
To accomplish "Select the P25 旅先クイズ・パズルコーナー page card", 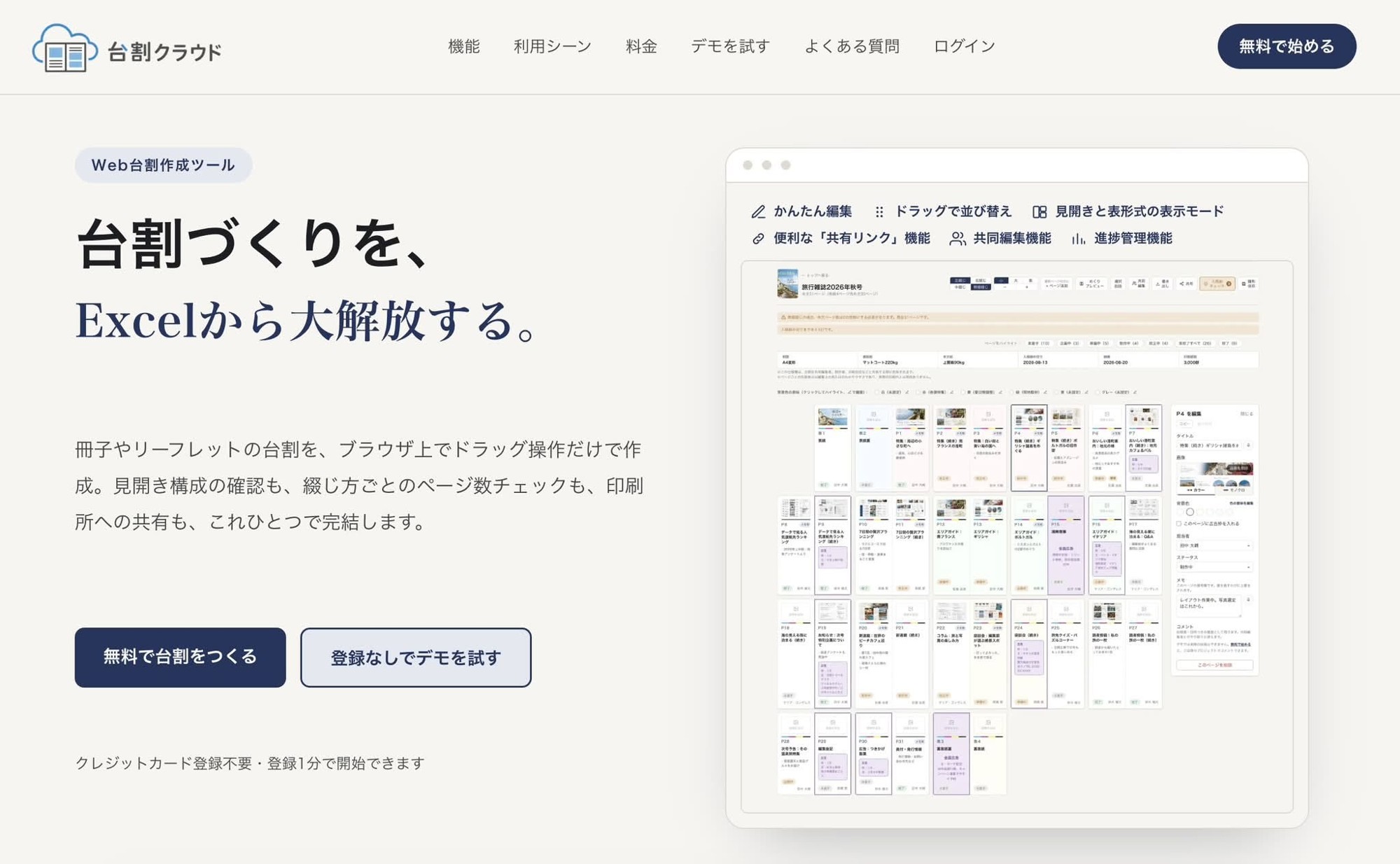I will pos(1065,653).
